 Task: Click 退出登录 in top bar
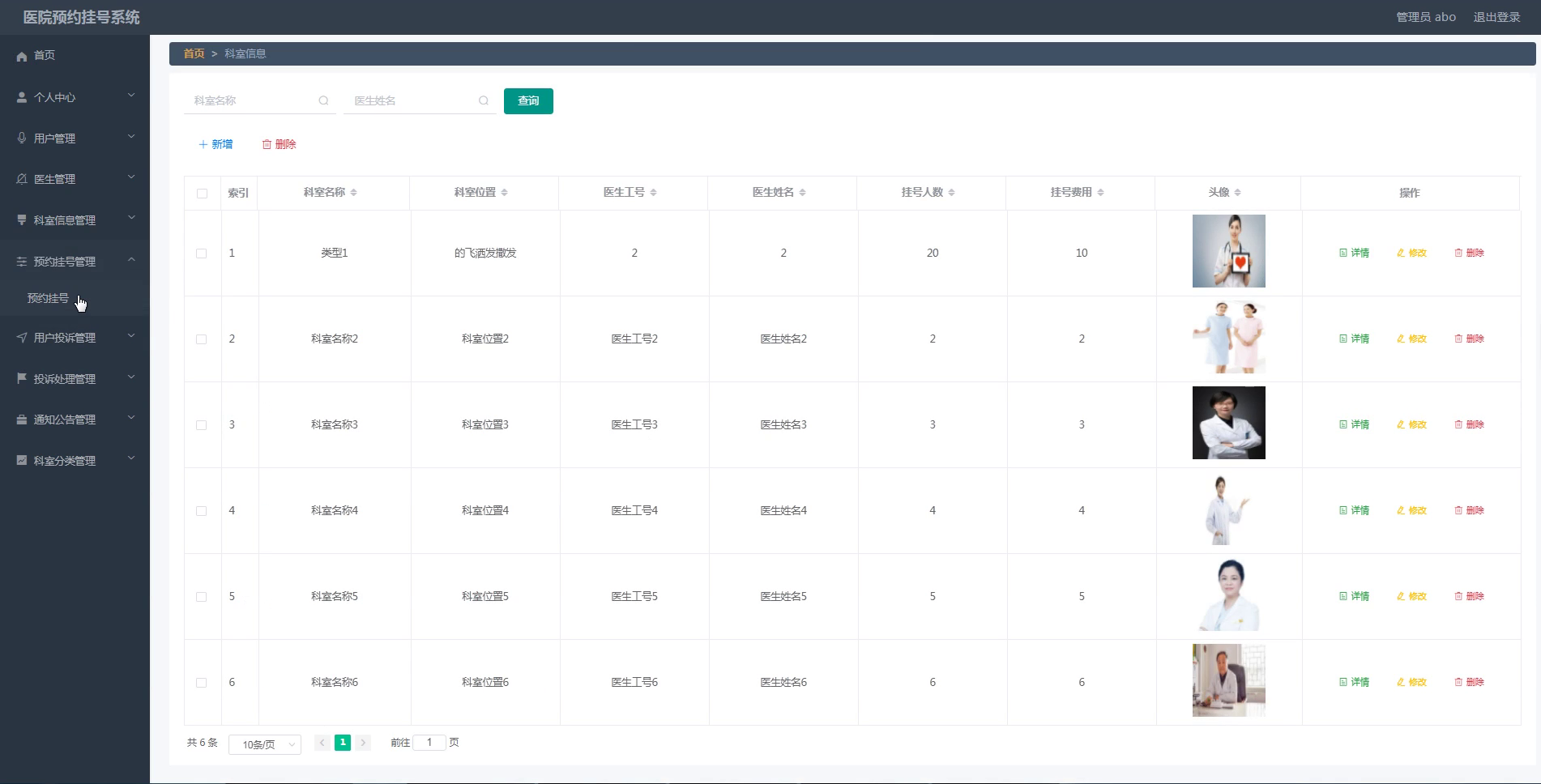coord(1496,17)
